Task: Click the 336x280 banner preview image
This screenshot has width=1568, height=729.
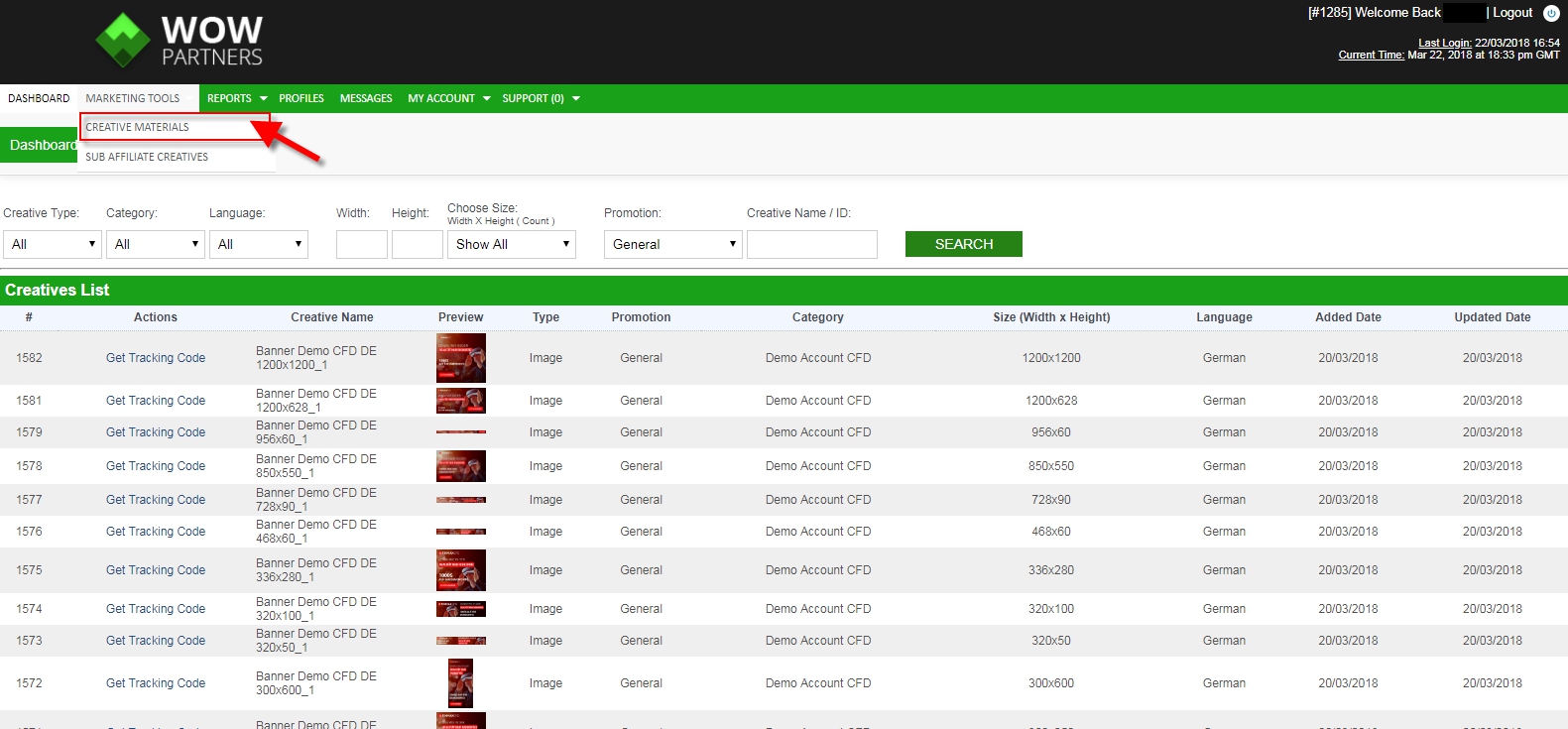Action: [x=461, y=570]
